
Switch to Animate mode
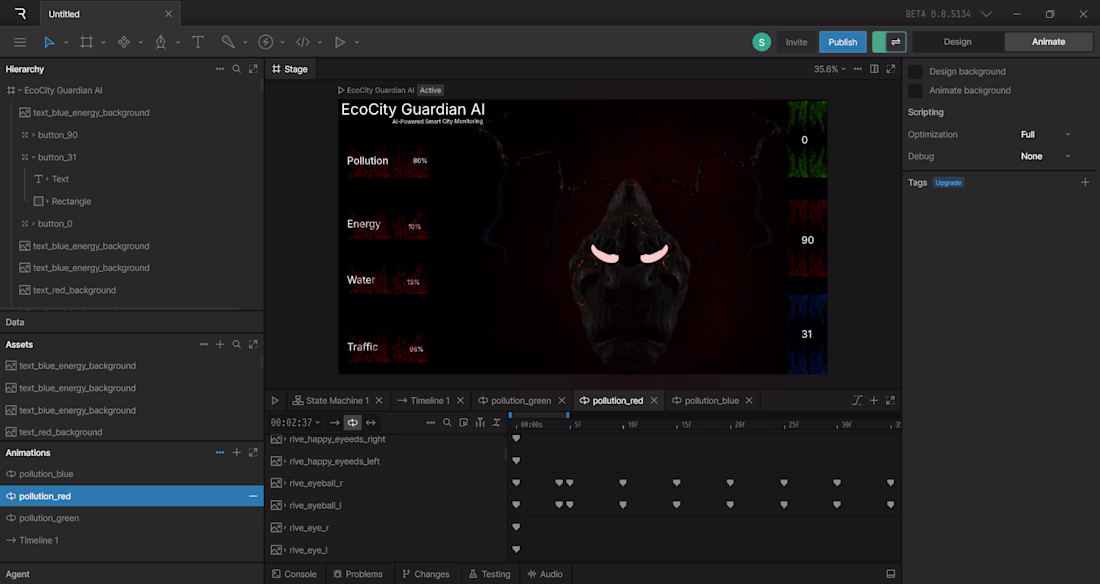pyautogui.click(x=1048, y=42)
